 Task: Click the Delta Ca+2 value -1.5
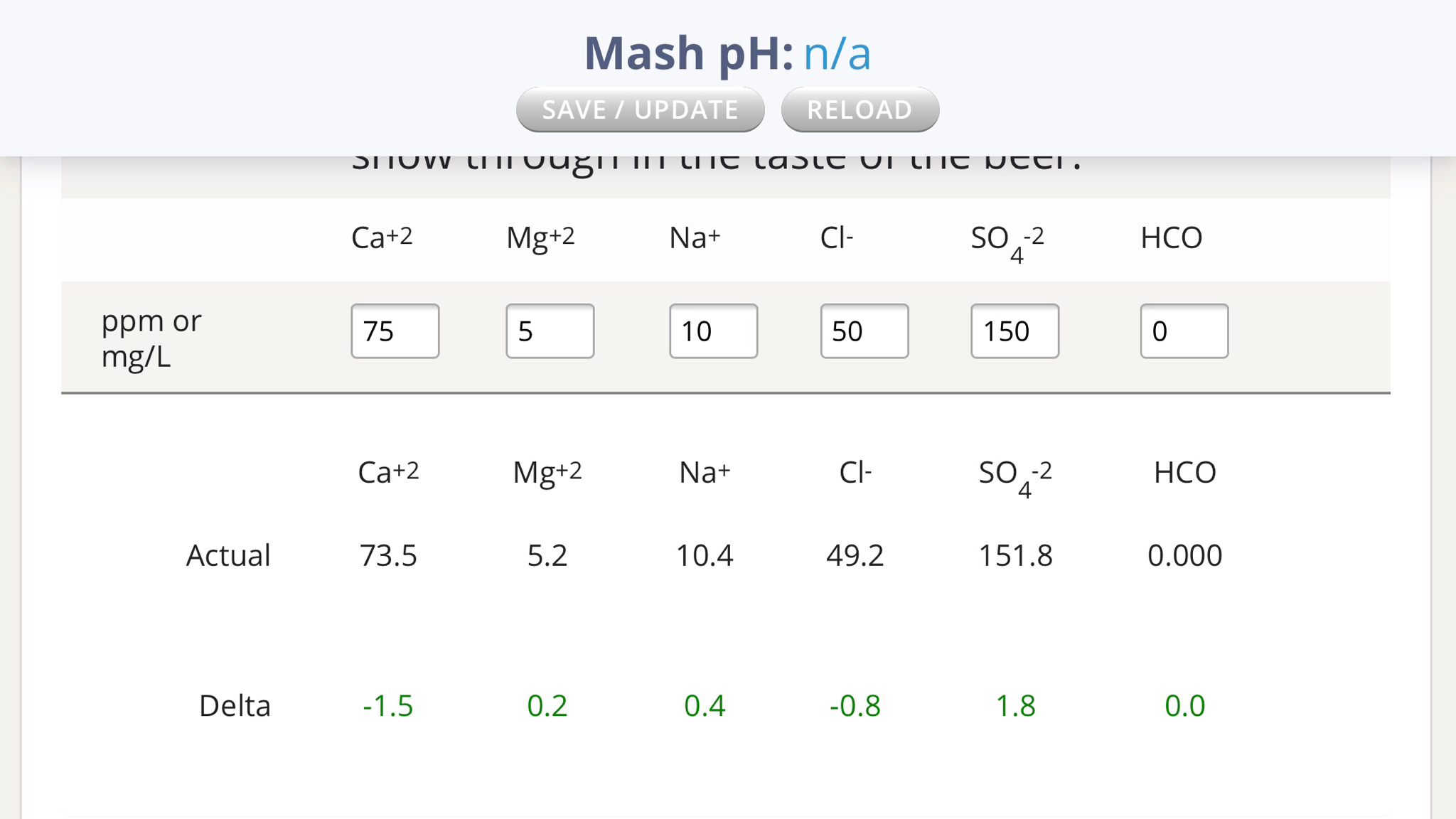(387, 706)
